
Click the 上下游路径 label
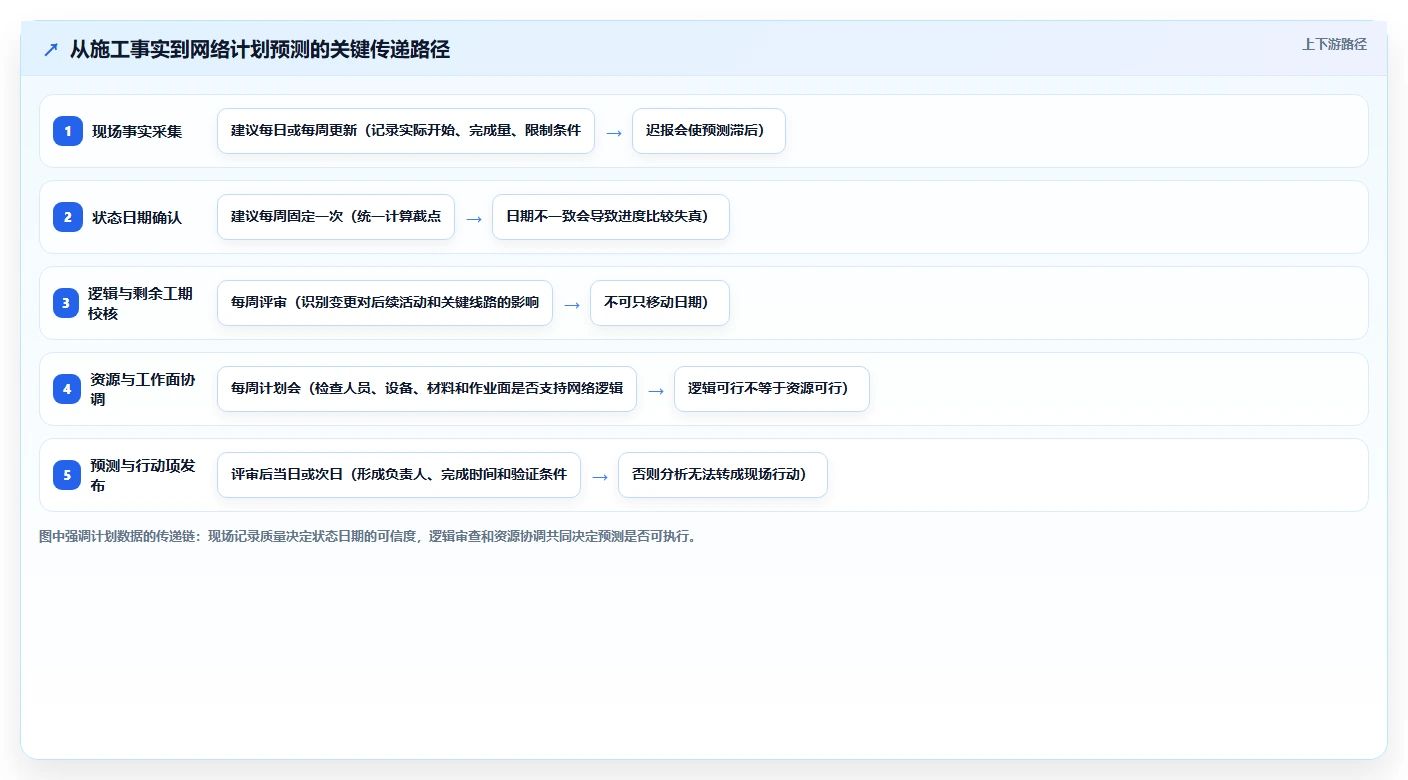pyautogui.click(x=1334, y=44)
